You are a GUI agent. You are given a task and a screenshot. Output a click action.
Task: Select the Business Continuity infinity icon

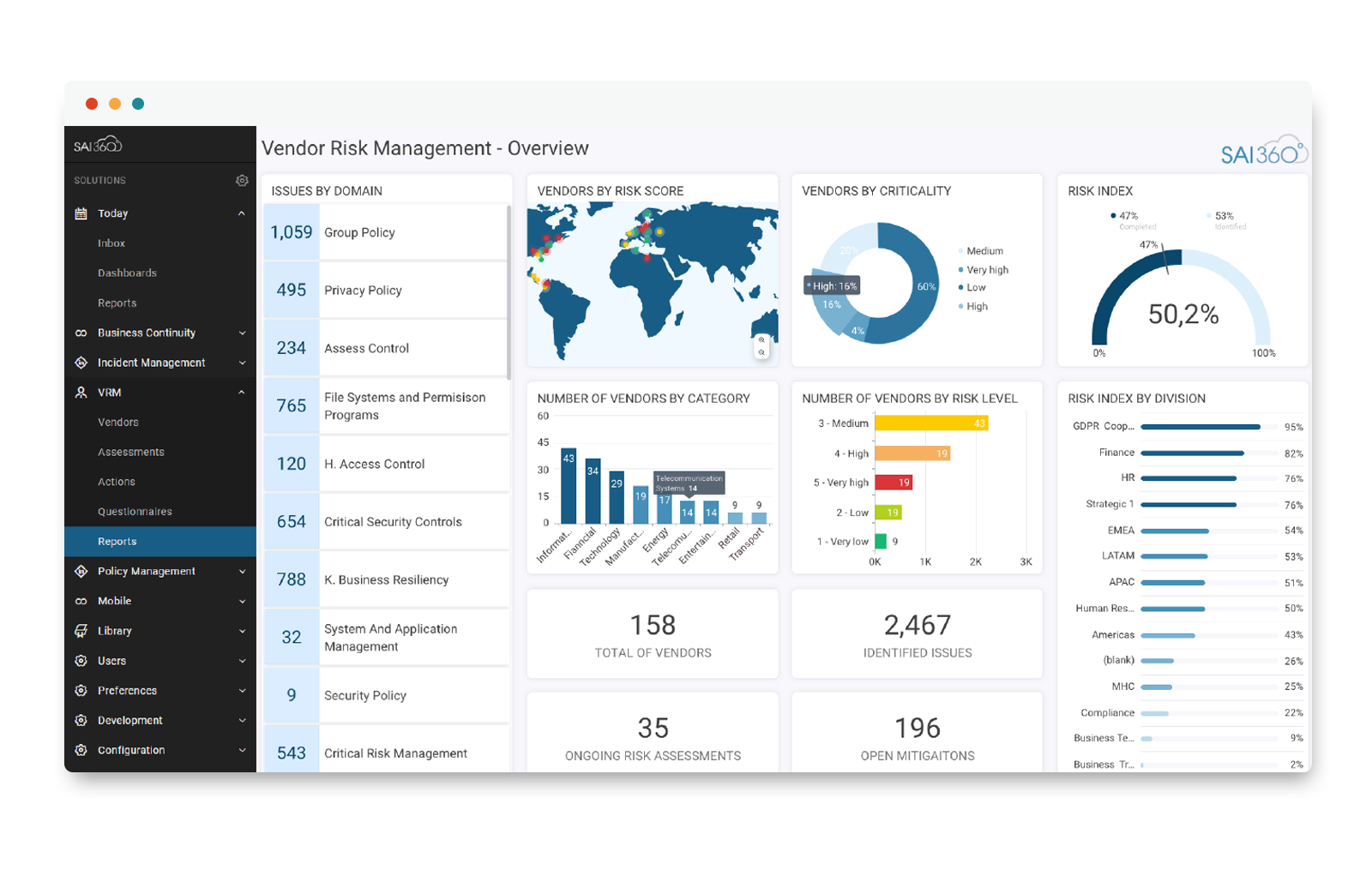(x=80, y=333)
